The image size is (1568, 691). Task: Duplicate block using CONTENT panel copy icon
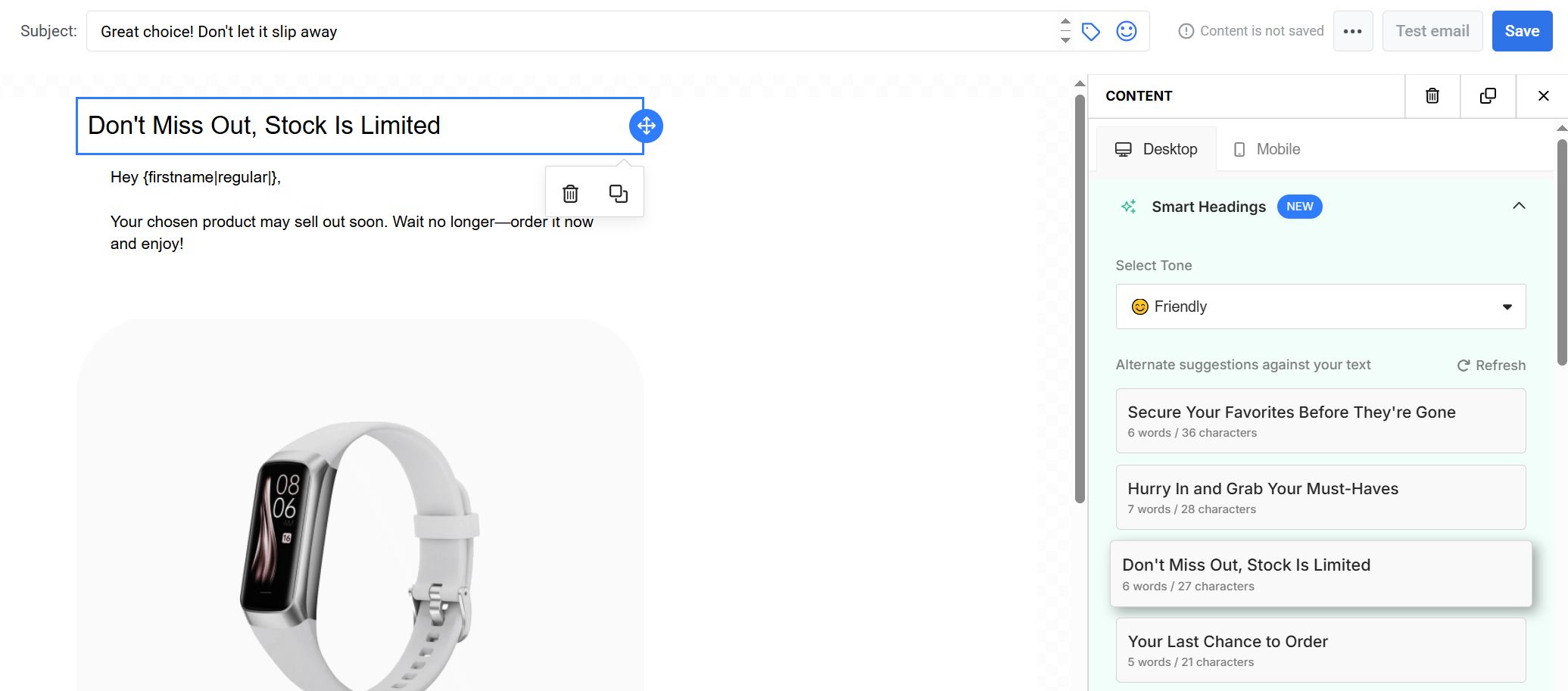tap(1487, 96)
